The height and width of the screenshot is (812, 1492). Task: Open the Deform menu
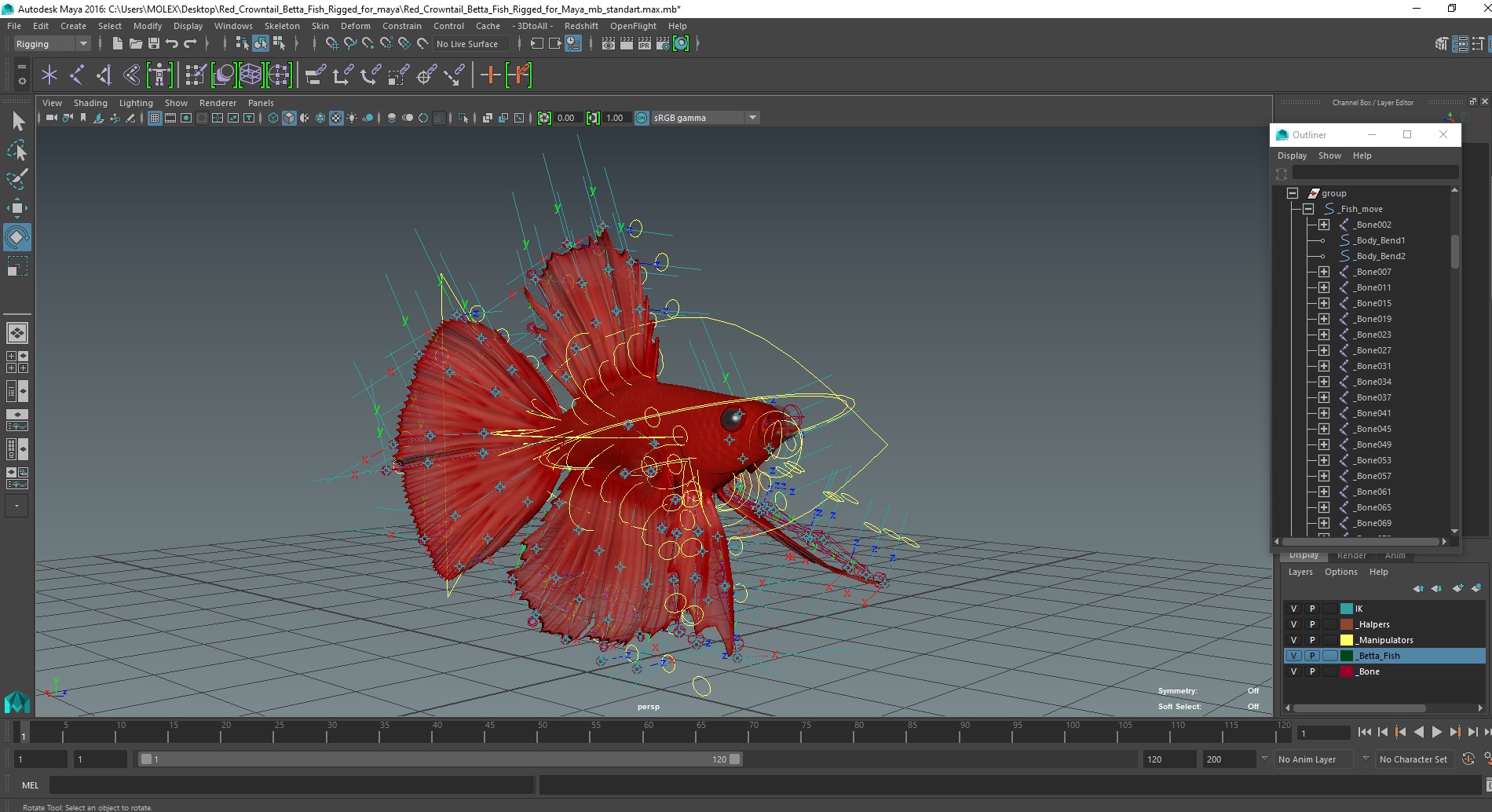coord(355,26)
